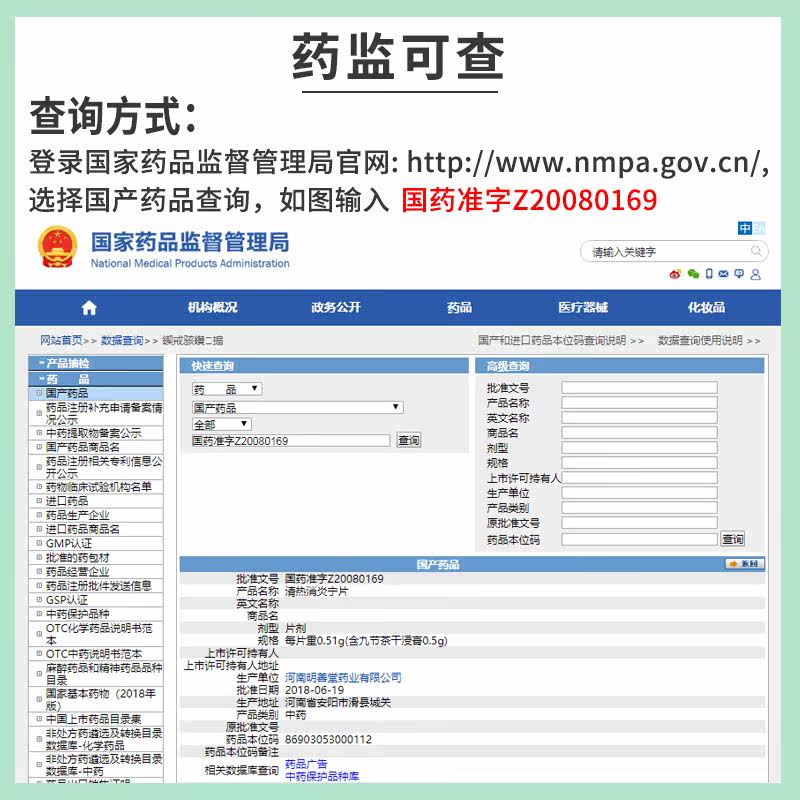The width and height of the screenshot is (800, 800).
Task: Click the 药品本位码 advanced search field
Action: point(639,539)
